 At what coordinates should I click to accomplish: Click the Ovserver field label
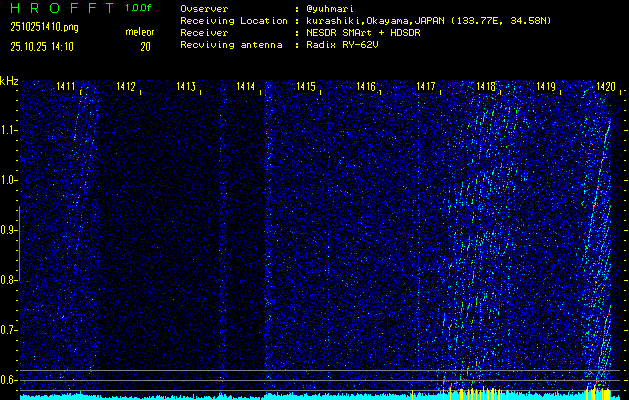tap(204, 9)
